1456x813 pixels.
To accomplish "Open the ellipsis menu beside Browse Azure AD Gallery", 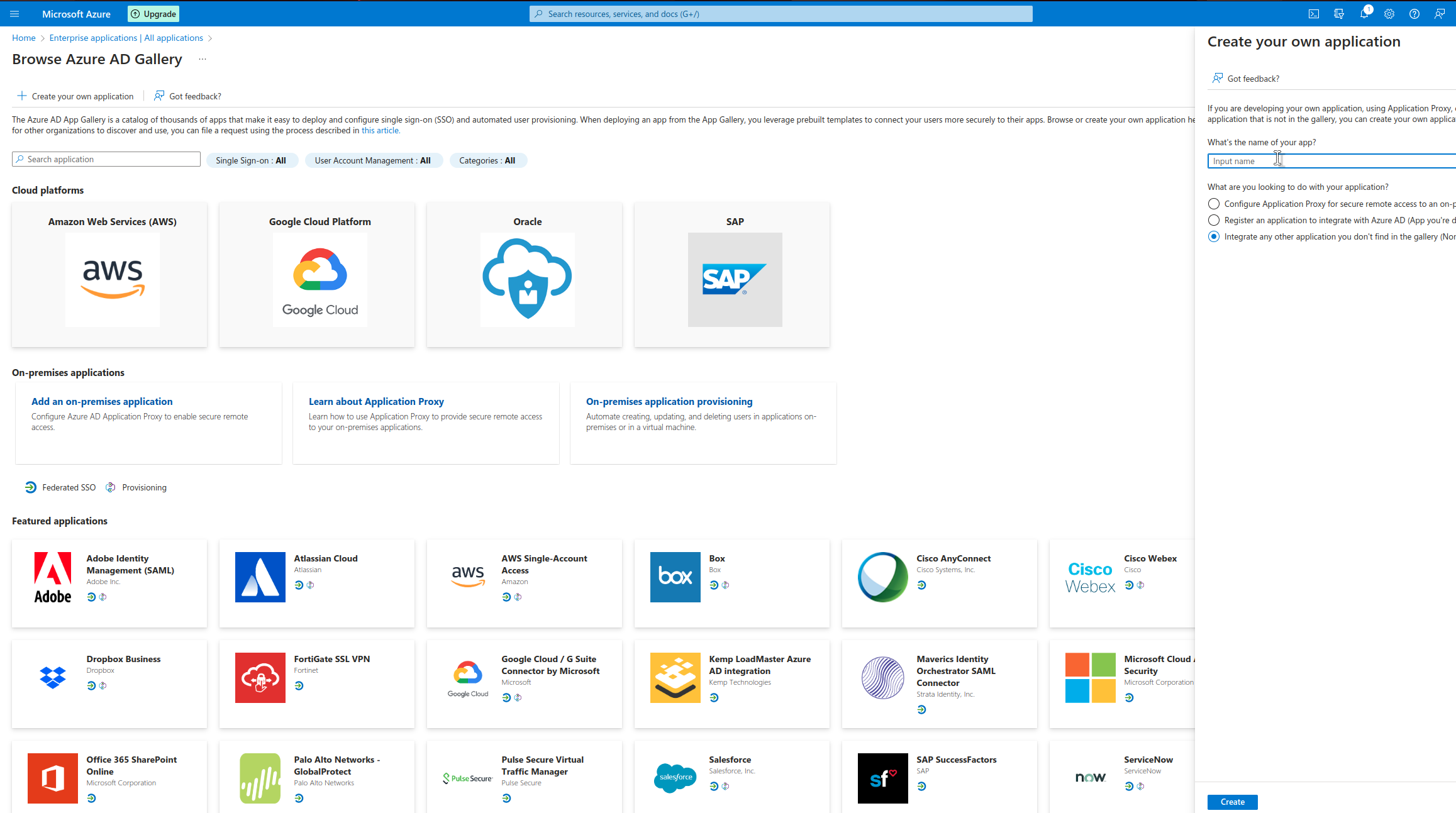I will [x=203, y=59].
